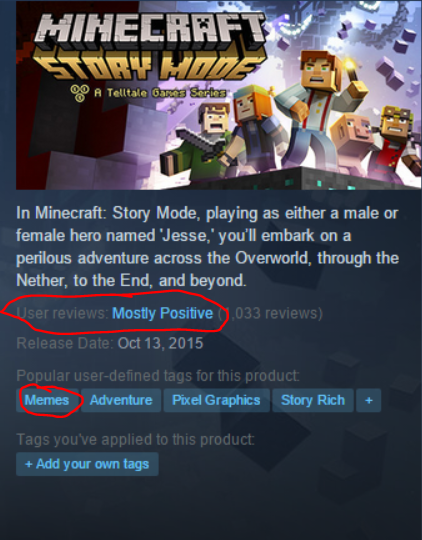Open the Mostly Positive reviews link

163,313
